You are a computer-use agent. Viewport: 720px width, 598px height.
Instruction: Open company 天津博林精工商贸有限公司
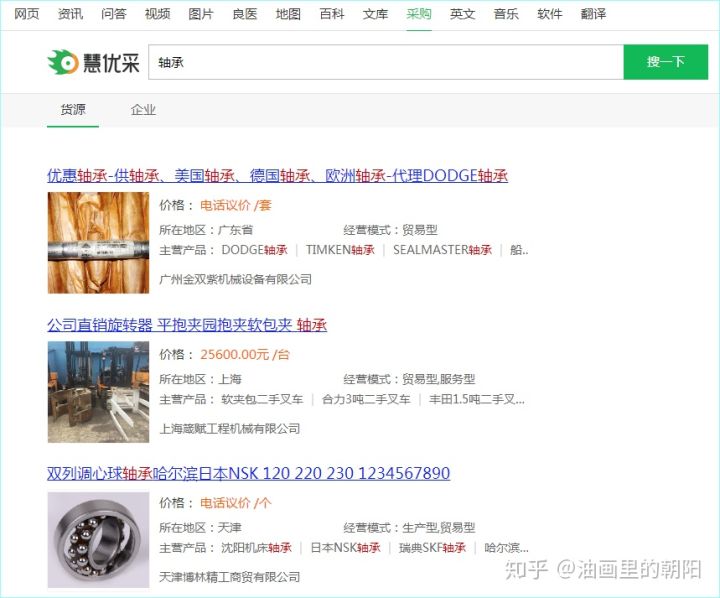pyautogui.click(x=230, y=577)
